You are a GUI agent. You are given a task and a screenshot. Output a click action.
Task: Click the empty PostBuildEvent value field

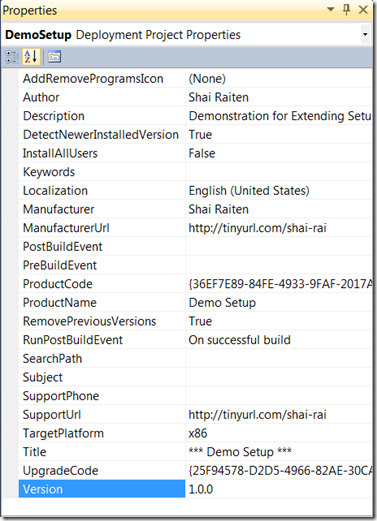279,247
